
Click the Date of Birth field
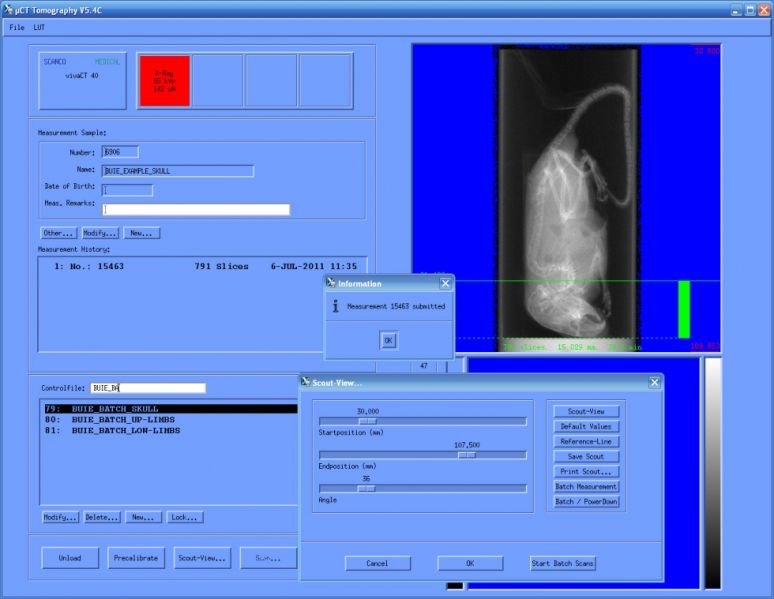click(127, 190)
